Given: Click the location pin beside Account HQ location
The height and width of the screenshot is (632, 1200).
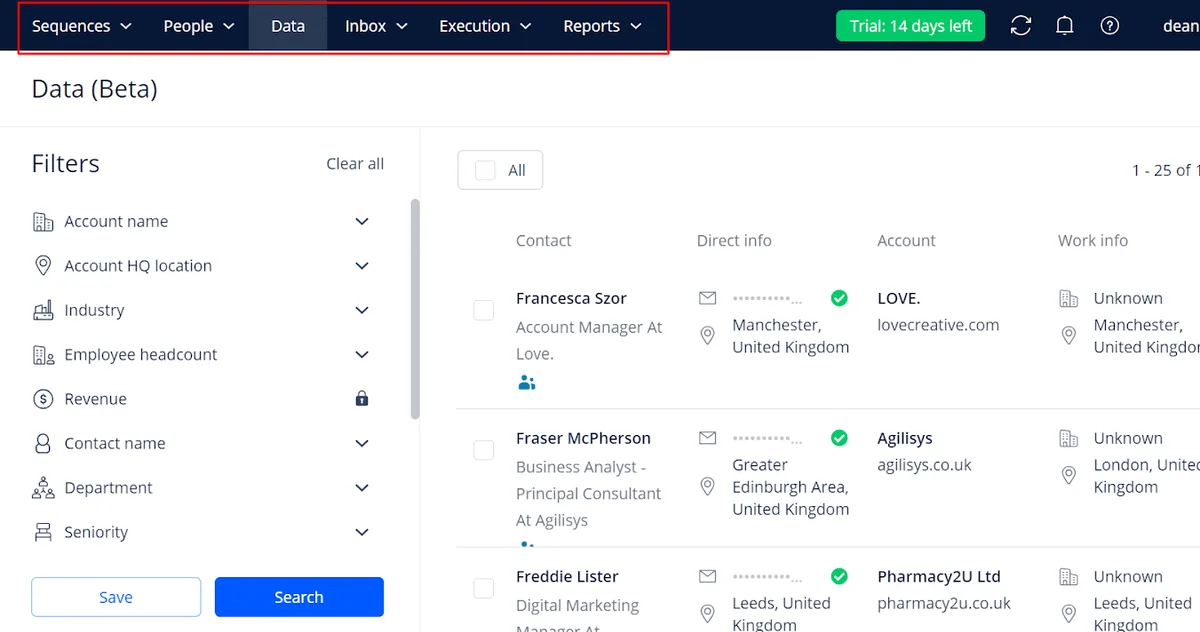Looking at the screenshot, I should click(x=42, y=265).
